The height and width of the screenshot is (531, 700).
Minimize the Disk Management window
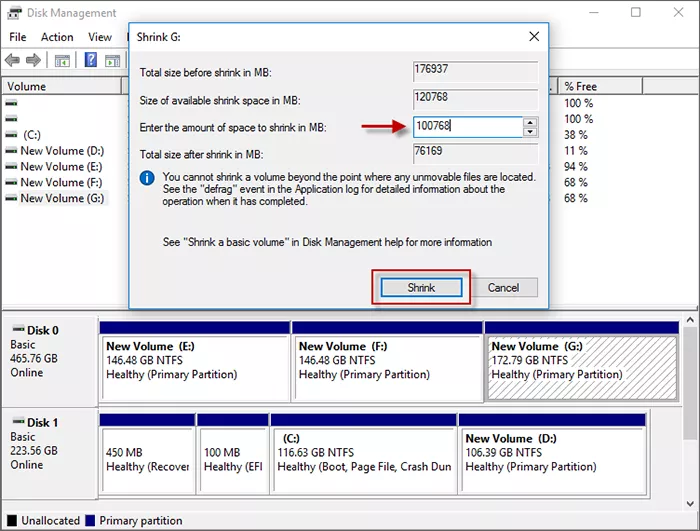594,13
